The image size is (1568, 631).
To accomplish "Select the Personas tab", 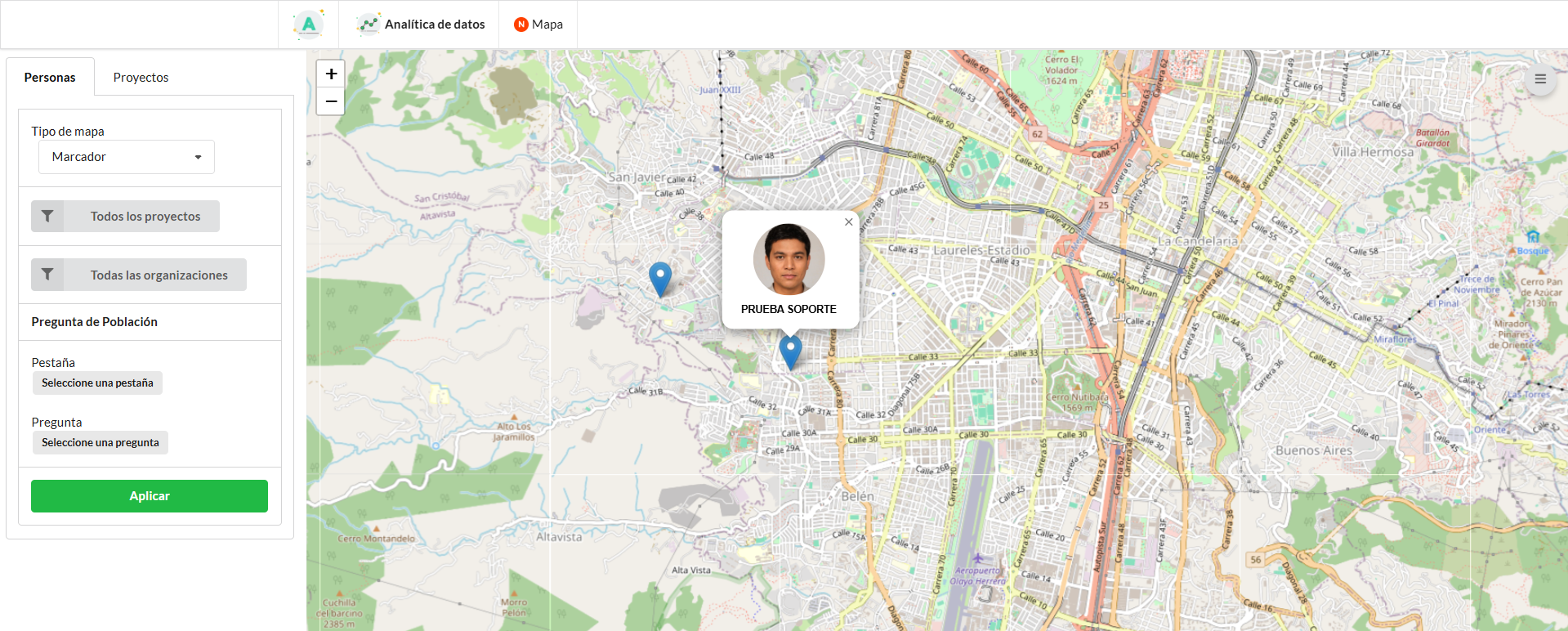I will pyautogui.click(x=50, y=78).
